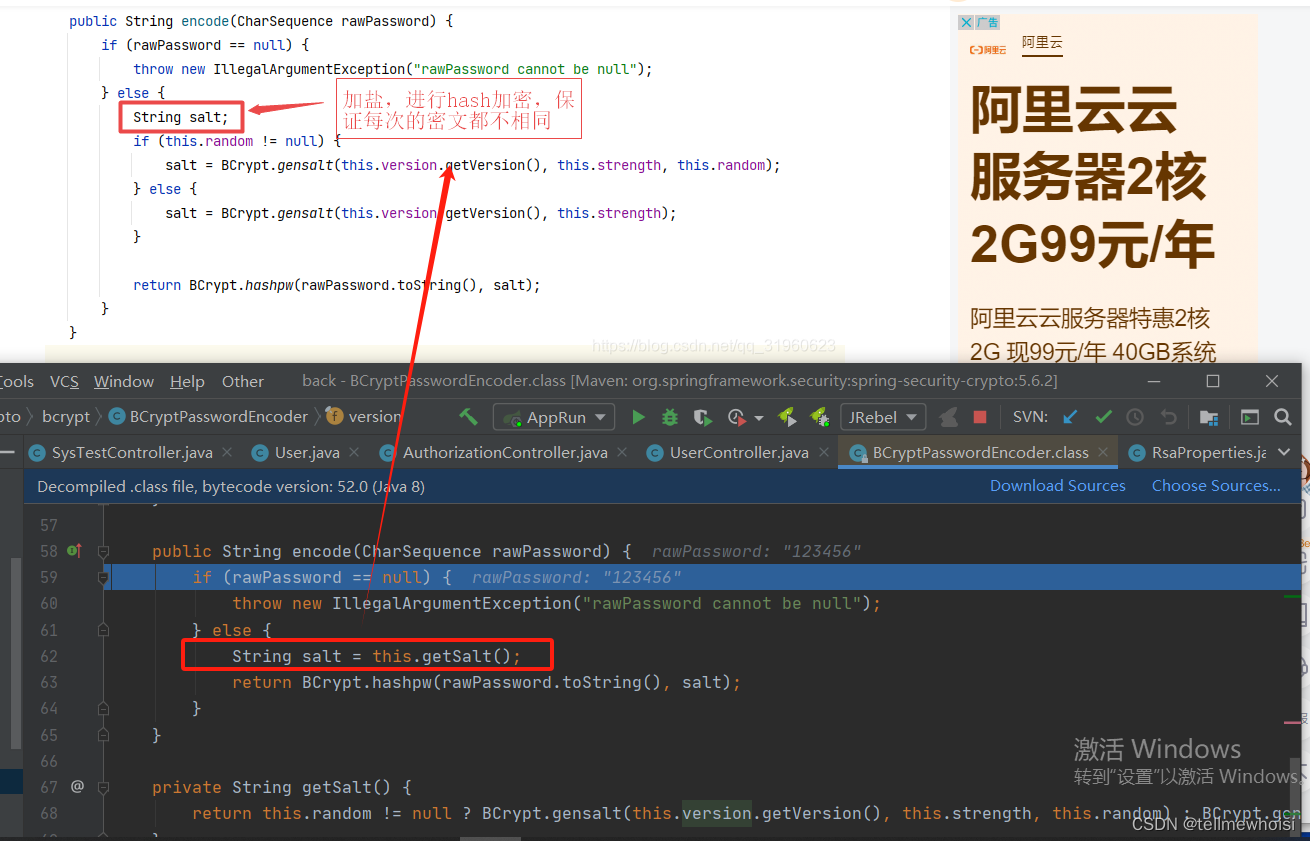The width and height of the screenshot is (1310, 841).
Task: Click the Build project hammer icon
Action: pyautogui.click(x=468, y=417)
